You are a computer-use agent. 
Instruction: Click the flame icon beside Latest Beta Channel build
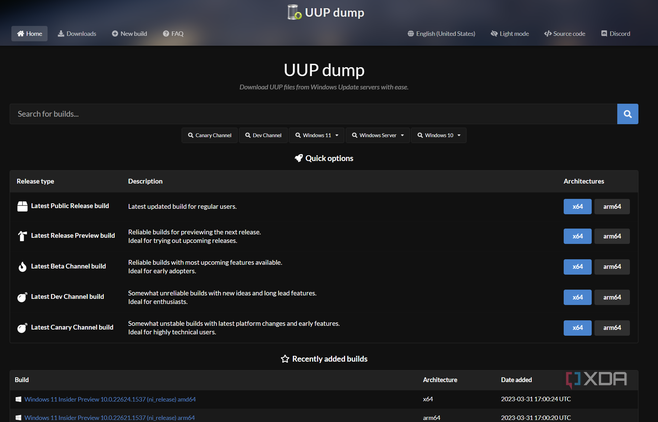pyautogui.click(x=22, y=266)
